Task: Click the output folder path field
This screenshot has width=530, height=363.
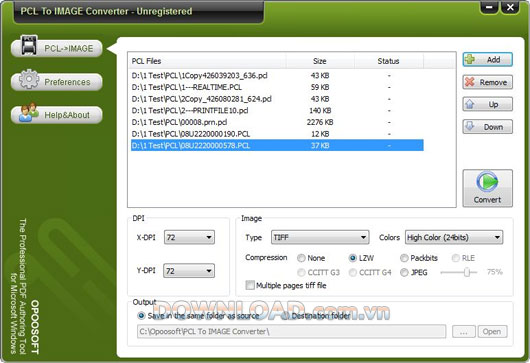Action: pyautogui.click(x=291, y=332)
